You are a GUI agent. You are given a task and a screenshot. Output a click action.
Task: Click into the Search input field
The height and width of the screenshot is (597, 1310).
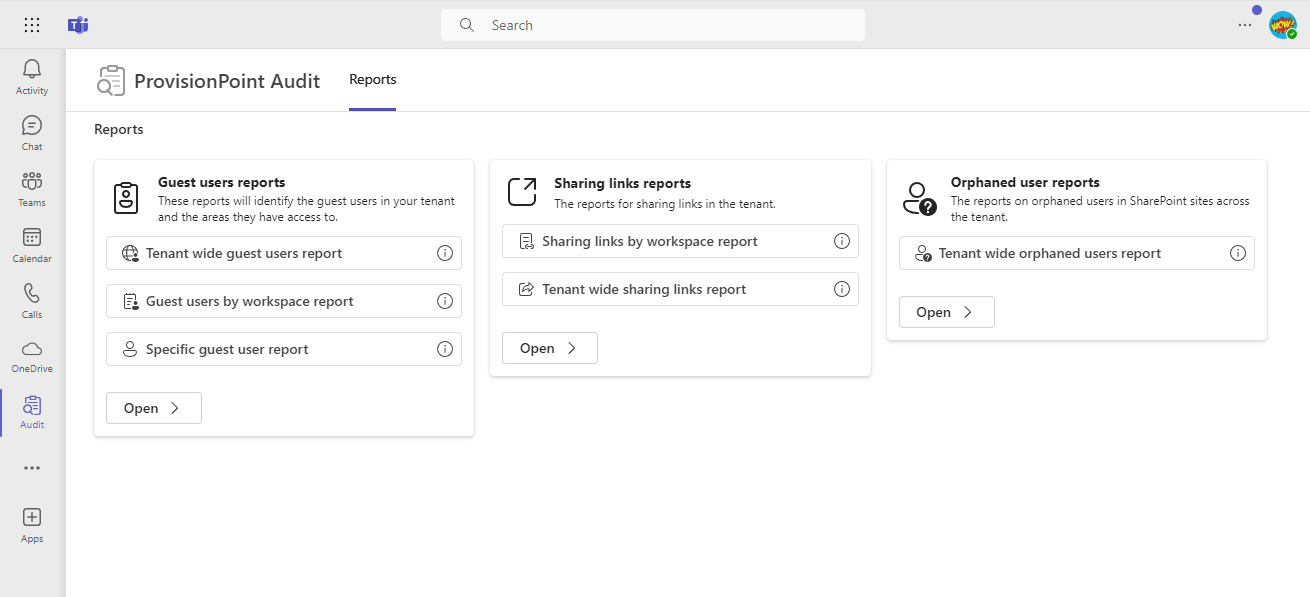[x=653, y=25]
